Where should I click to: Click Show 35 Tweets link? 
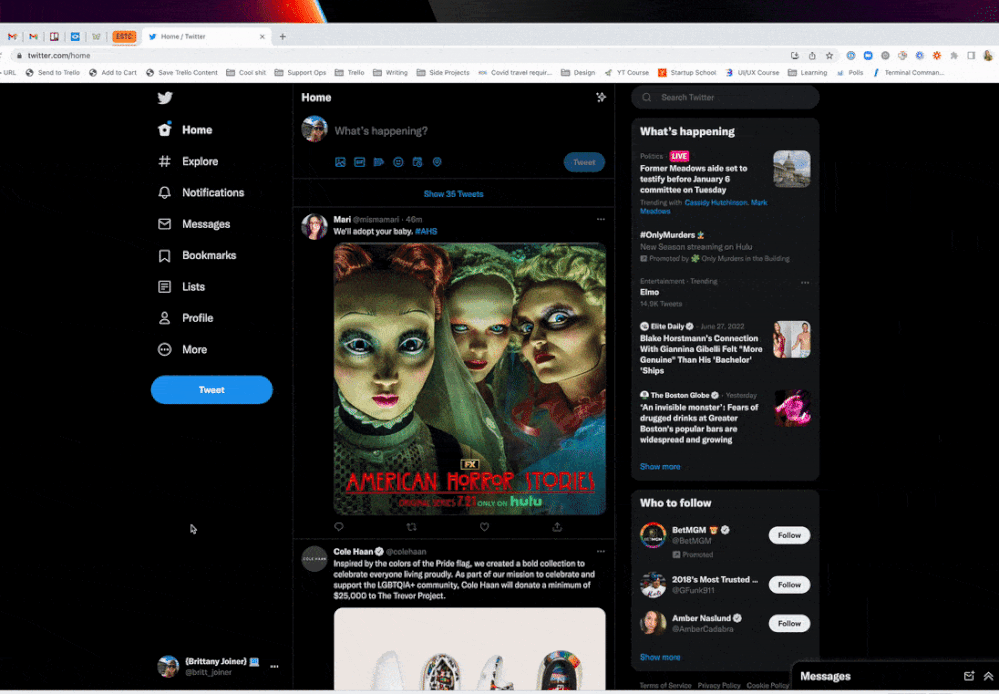click(x=454, y=194)
